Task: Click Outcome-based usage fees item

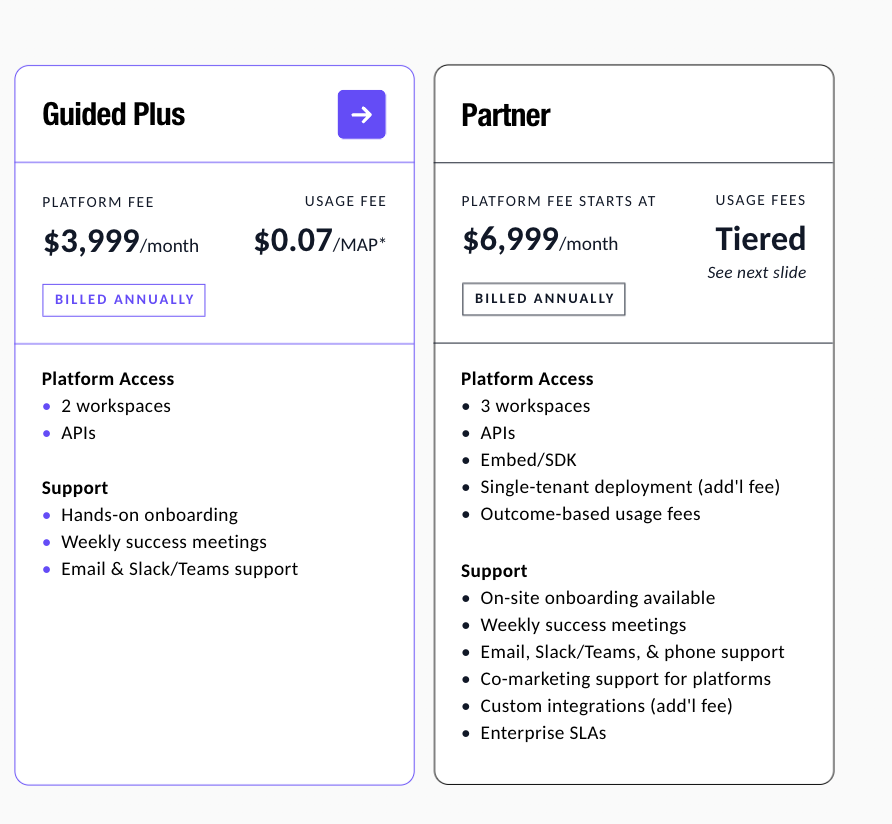Action: coord(590,514)
